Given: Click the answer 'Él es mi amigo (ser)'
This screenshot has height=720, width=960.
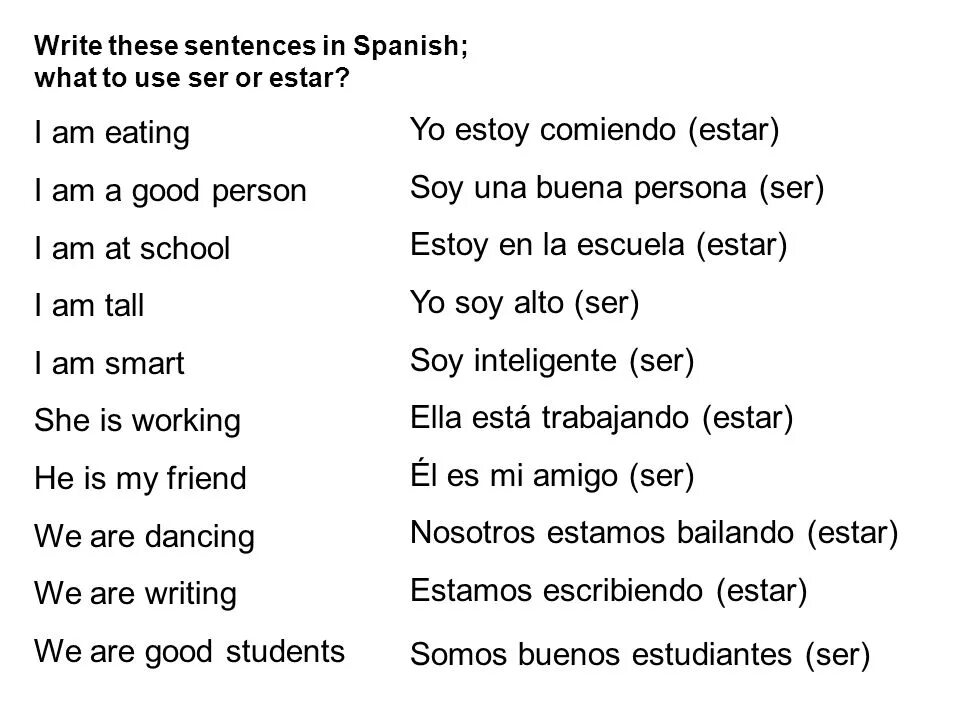Looking at the screenshot, I should pos(552,475).
